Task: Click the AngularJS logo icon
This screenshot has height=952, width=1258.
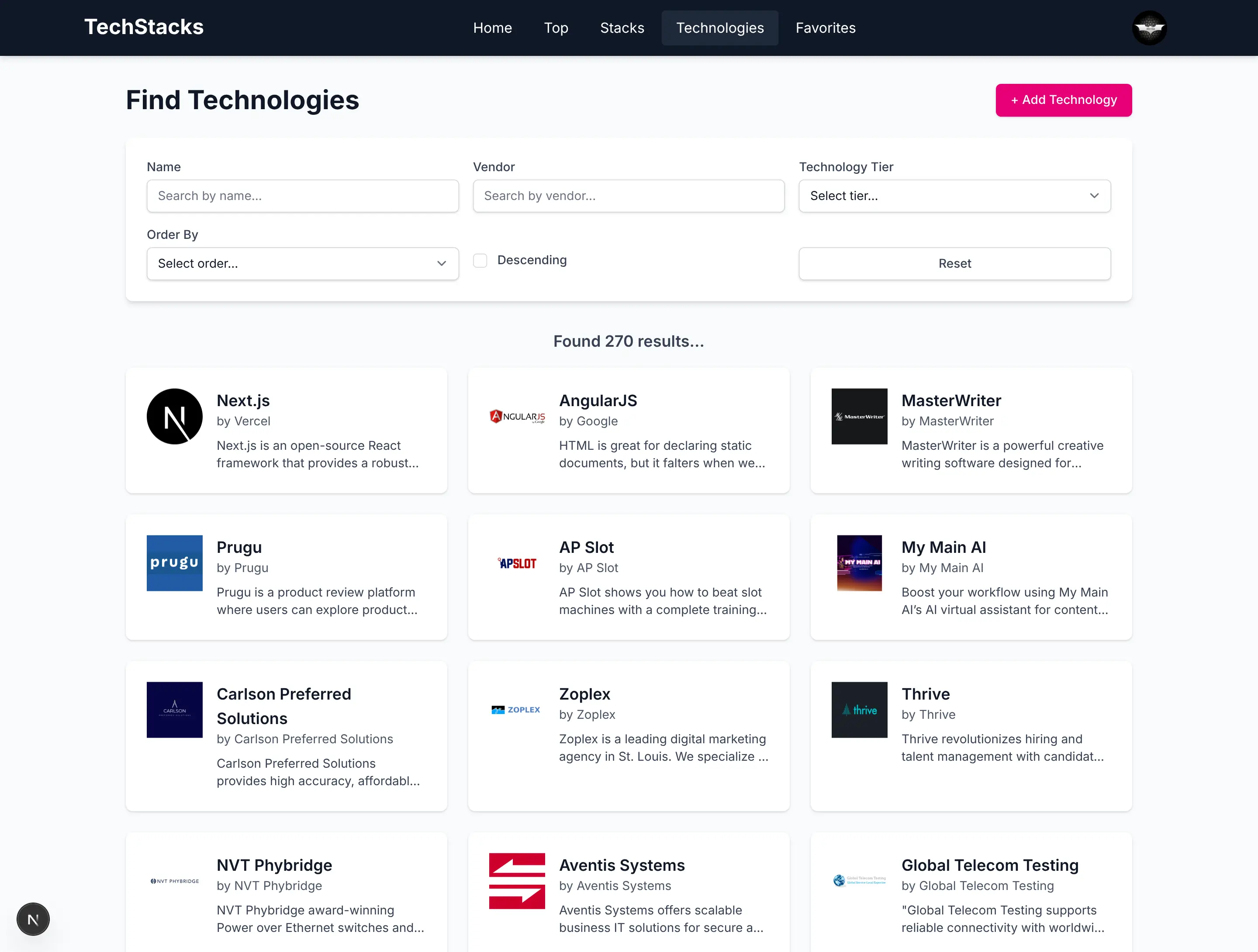Action: pyautogui.click(x=517, y=417)
